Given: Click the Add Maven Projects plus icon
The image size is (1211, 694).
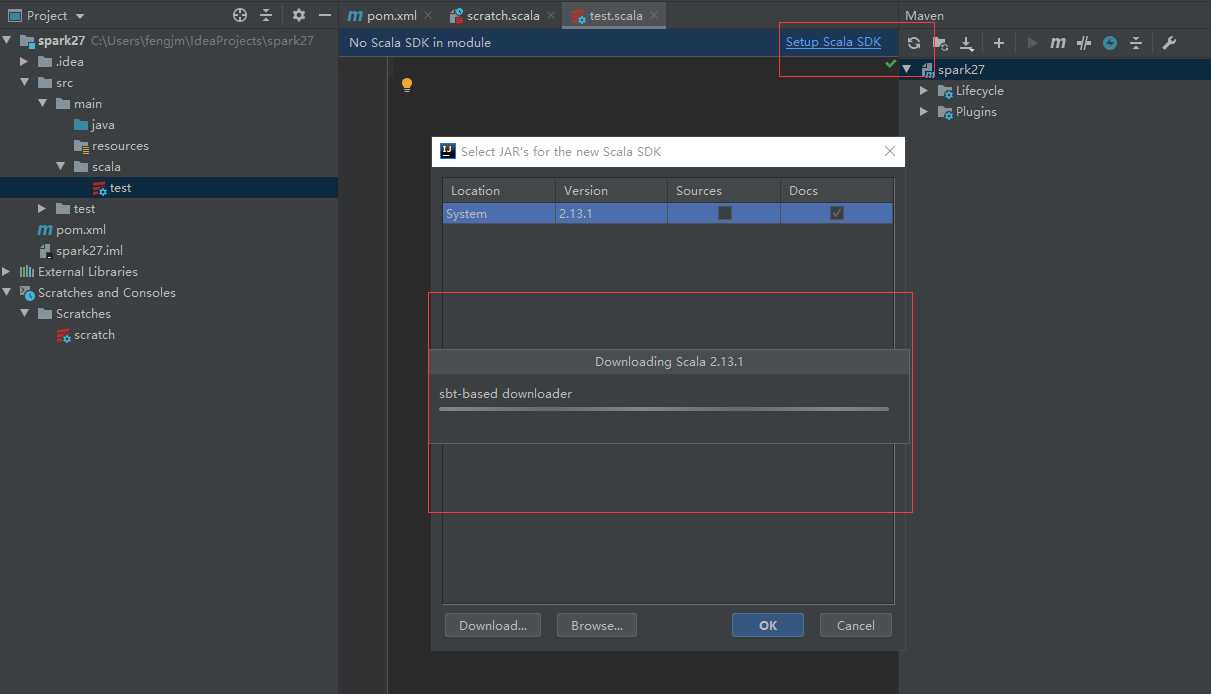Looking at the screenshot, I should click(x=999, y=43).
